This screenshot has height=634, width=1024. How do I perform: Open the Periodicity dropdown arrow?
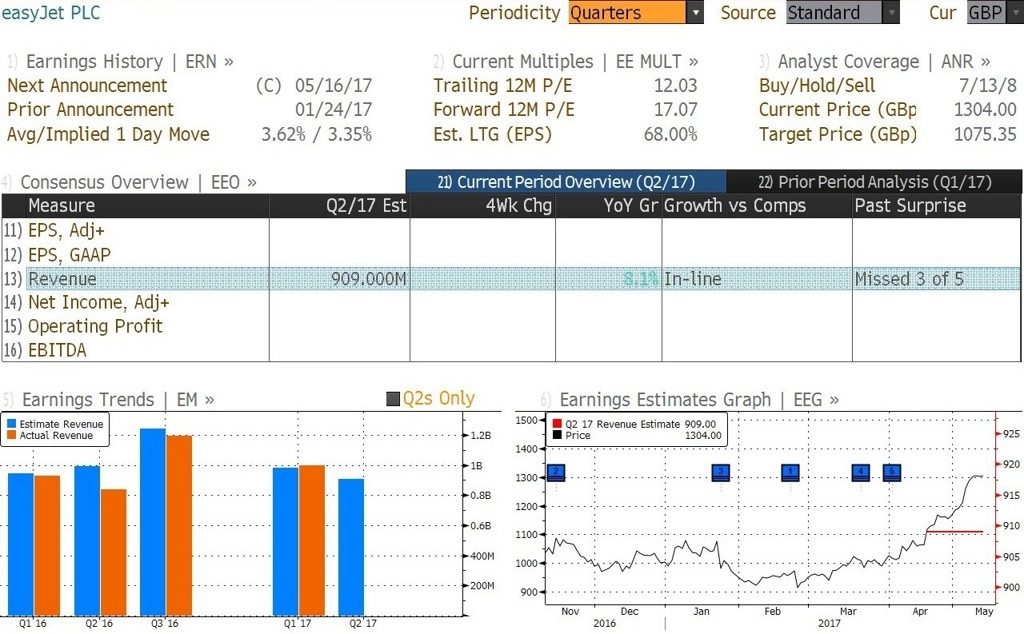(696, 12)
